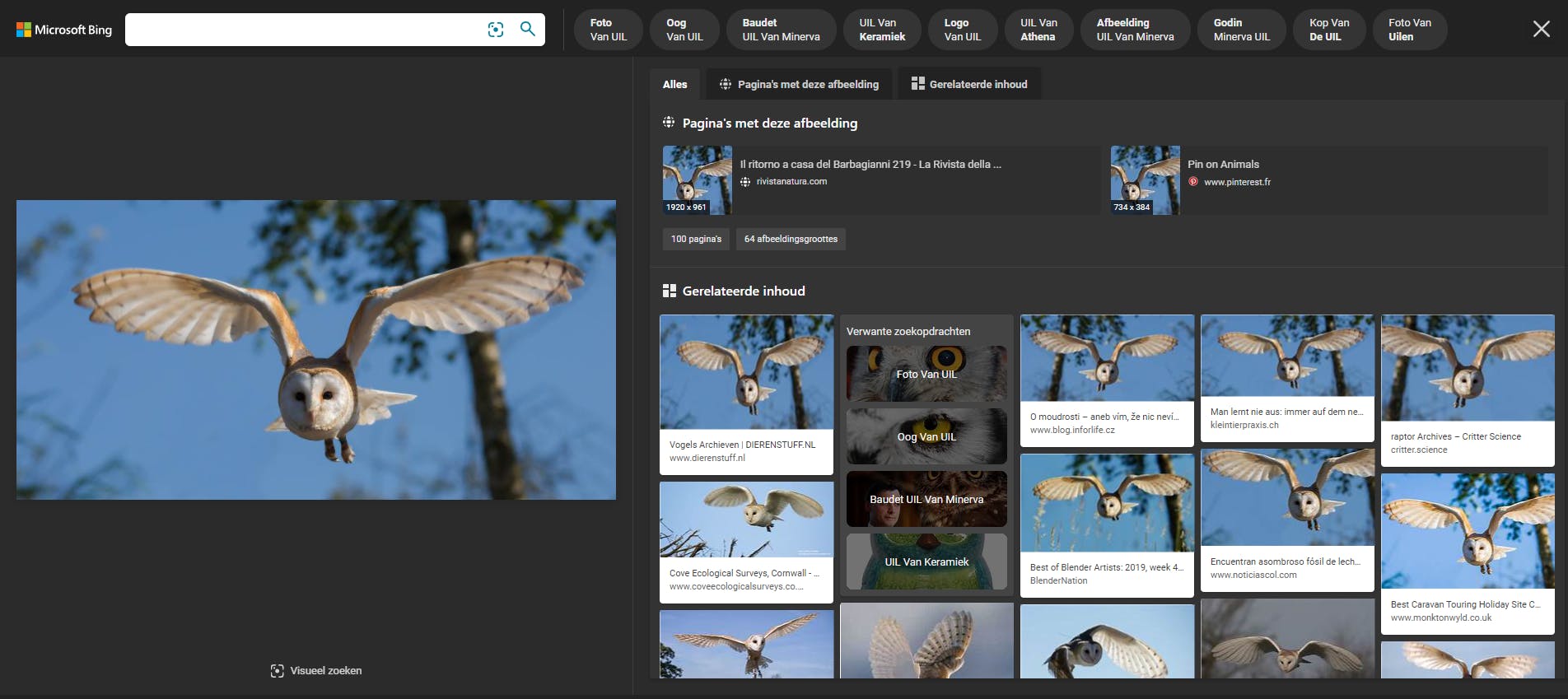Switch to the Alles tab

coord(675,84)
